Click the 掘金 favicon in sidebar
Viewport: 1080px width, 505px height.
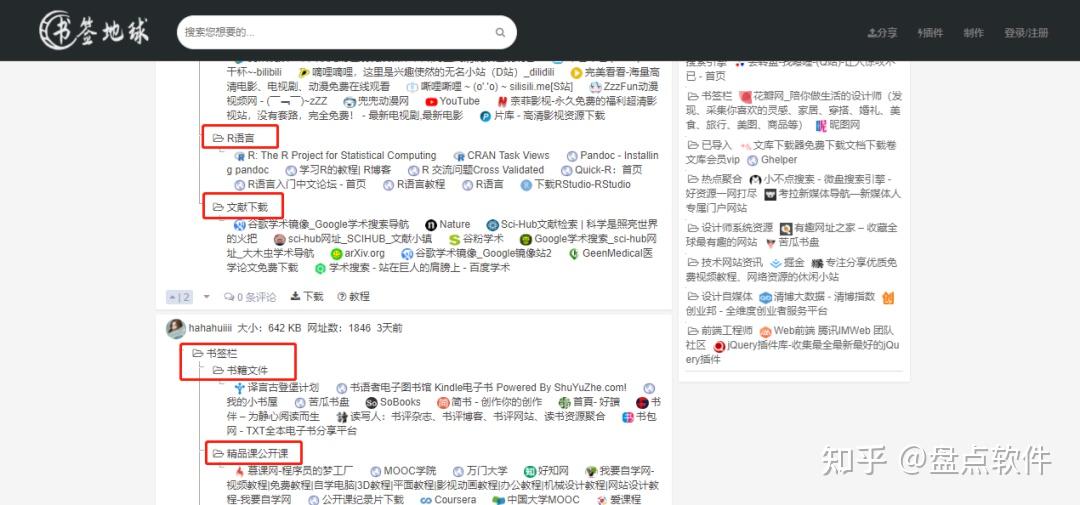[x=776, y=262]
